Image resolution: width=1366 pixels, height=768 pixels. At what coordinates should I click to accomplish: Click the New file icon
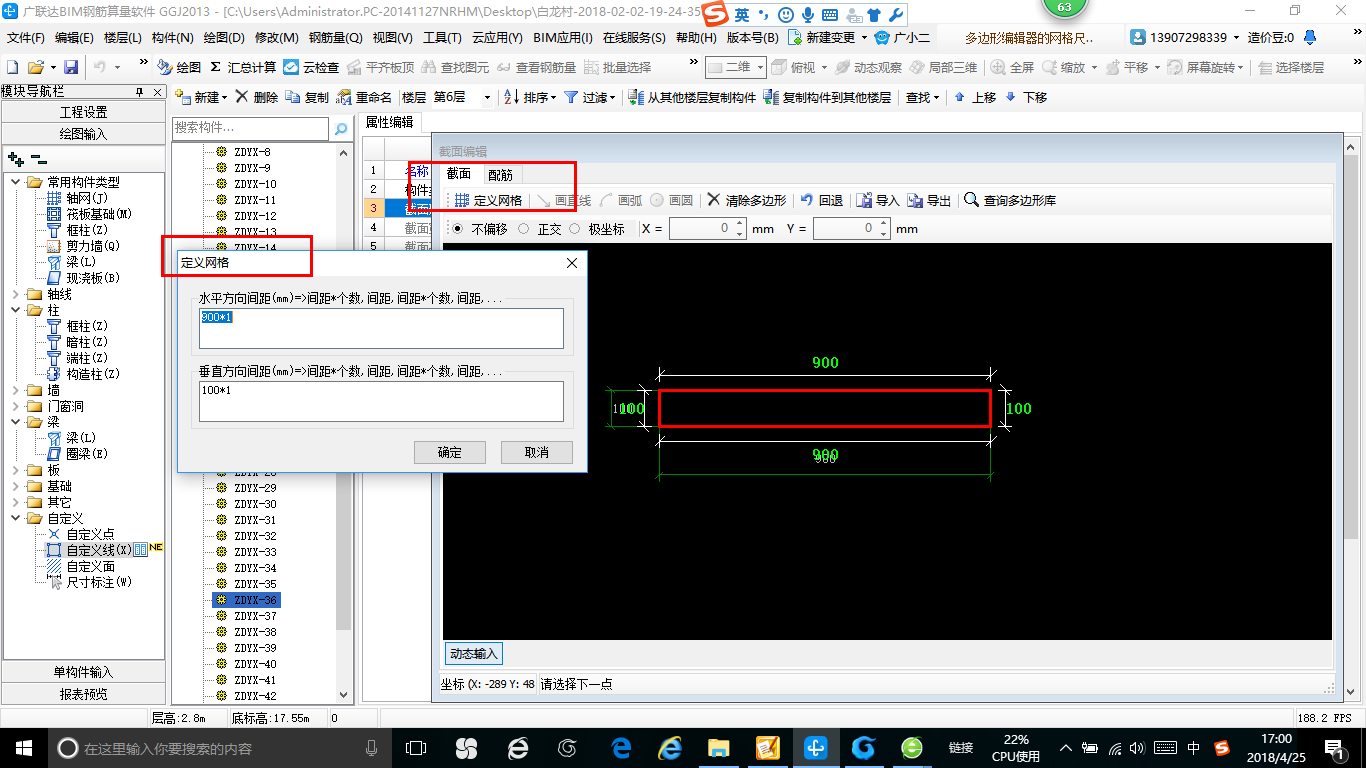coord(13,67)
